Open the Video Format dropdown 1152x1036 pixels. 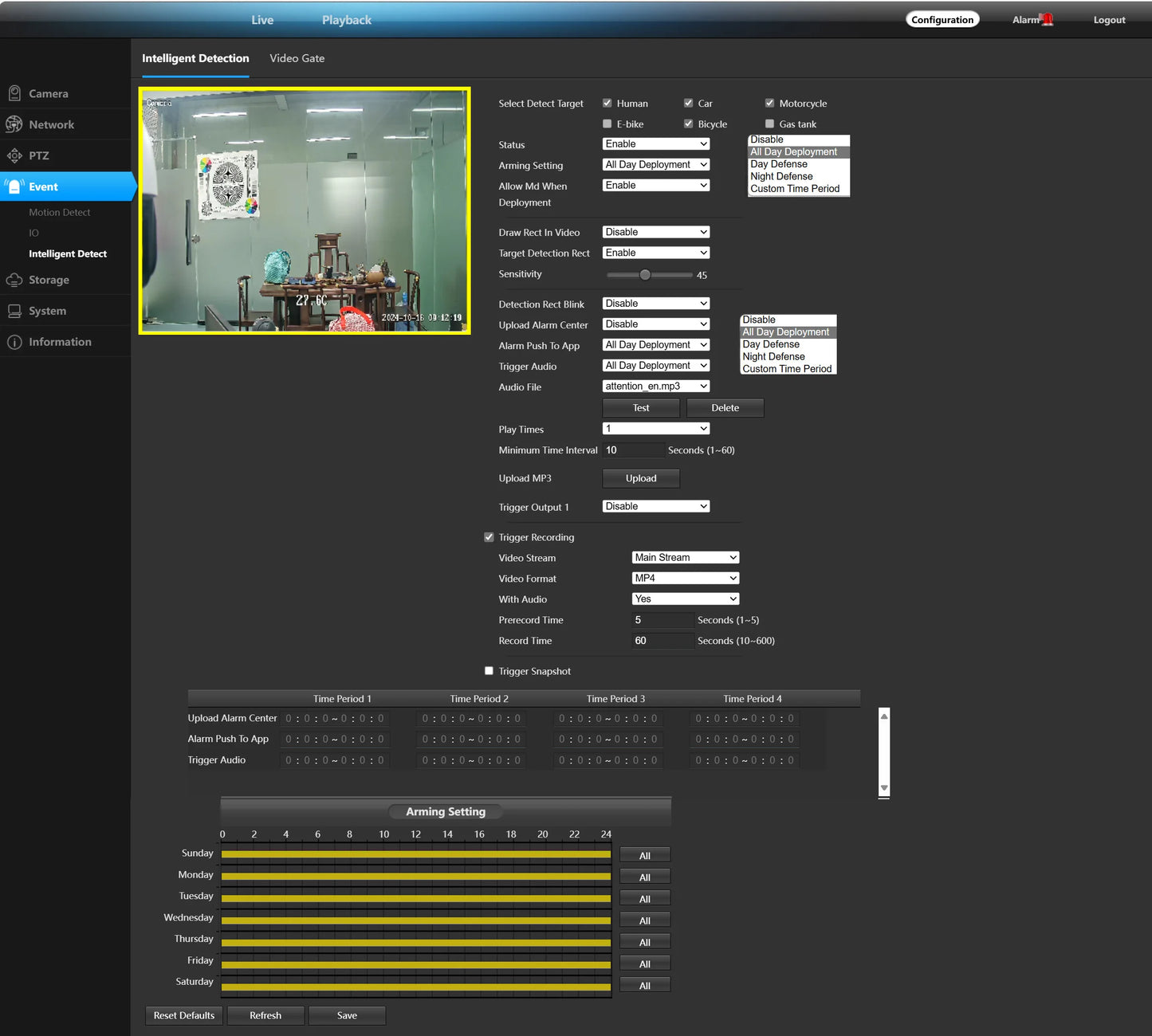pyautogui.click(x=685, y=579)
